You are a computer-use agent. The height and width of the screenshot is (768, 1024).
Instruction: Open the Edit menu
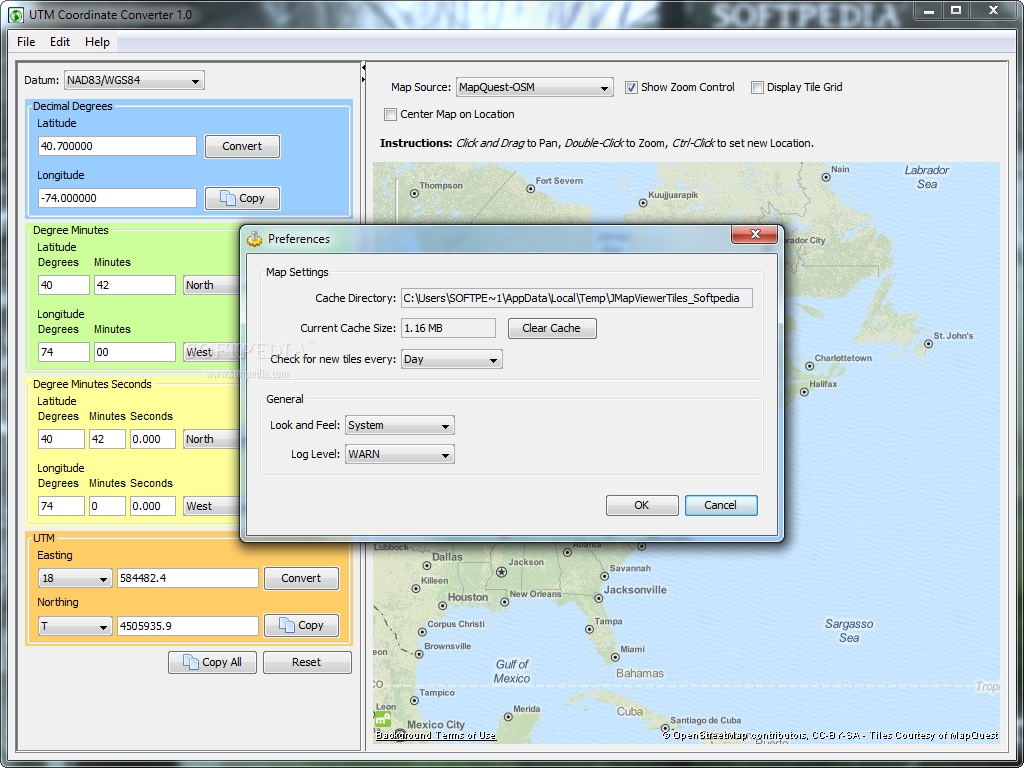[60, 42]
